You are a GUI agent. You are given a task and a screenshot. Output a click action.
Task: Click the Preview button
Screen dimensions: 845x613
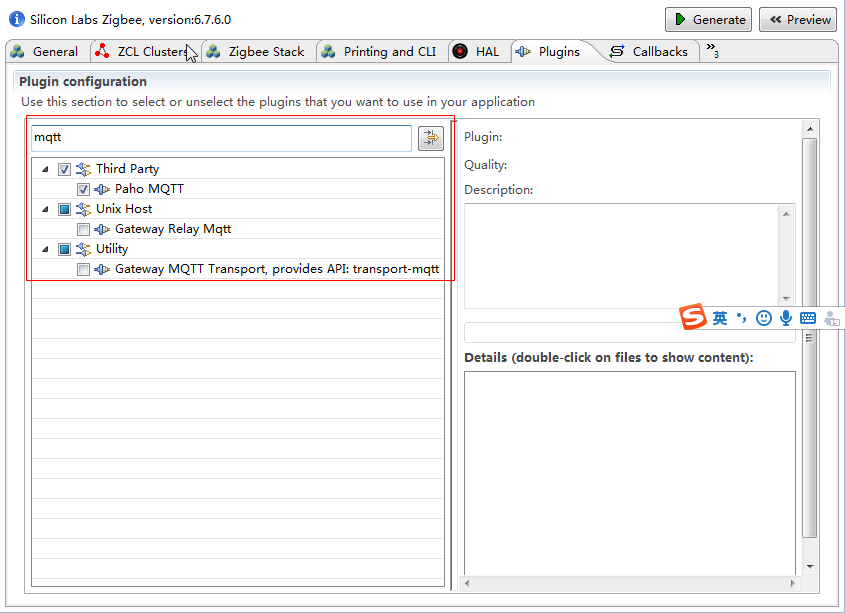click(800, 19)
